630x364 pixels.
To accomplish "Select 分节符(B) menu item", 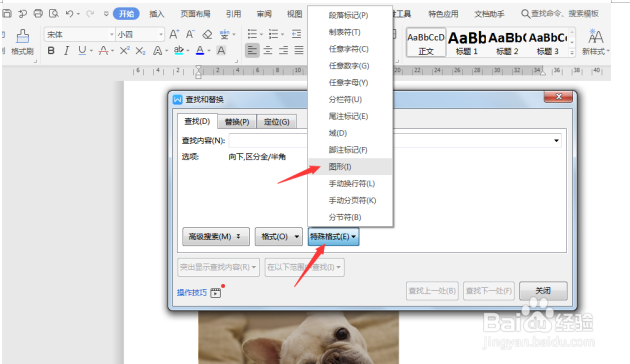I will click(x=350, y=217).
